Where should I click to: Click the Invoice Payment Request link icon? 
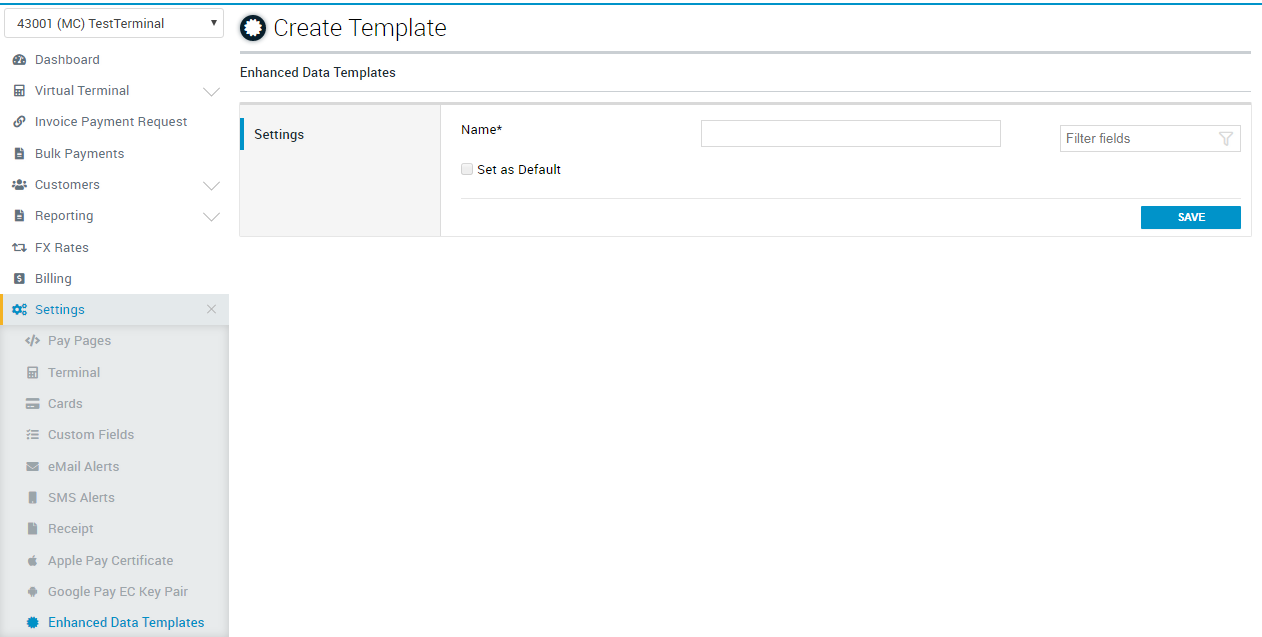click(19, 122)
